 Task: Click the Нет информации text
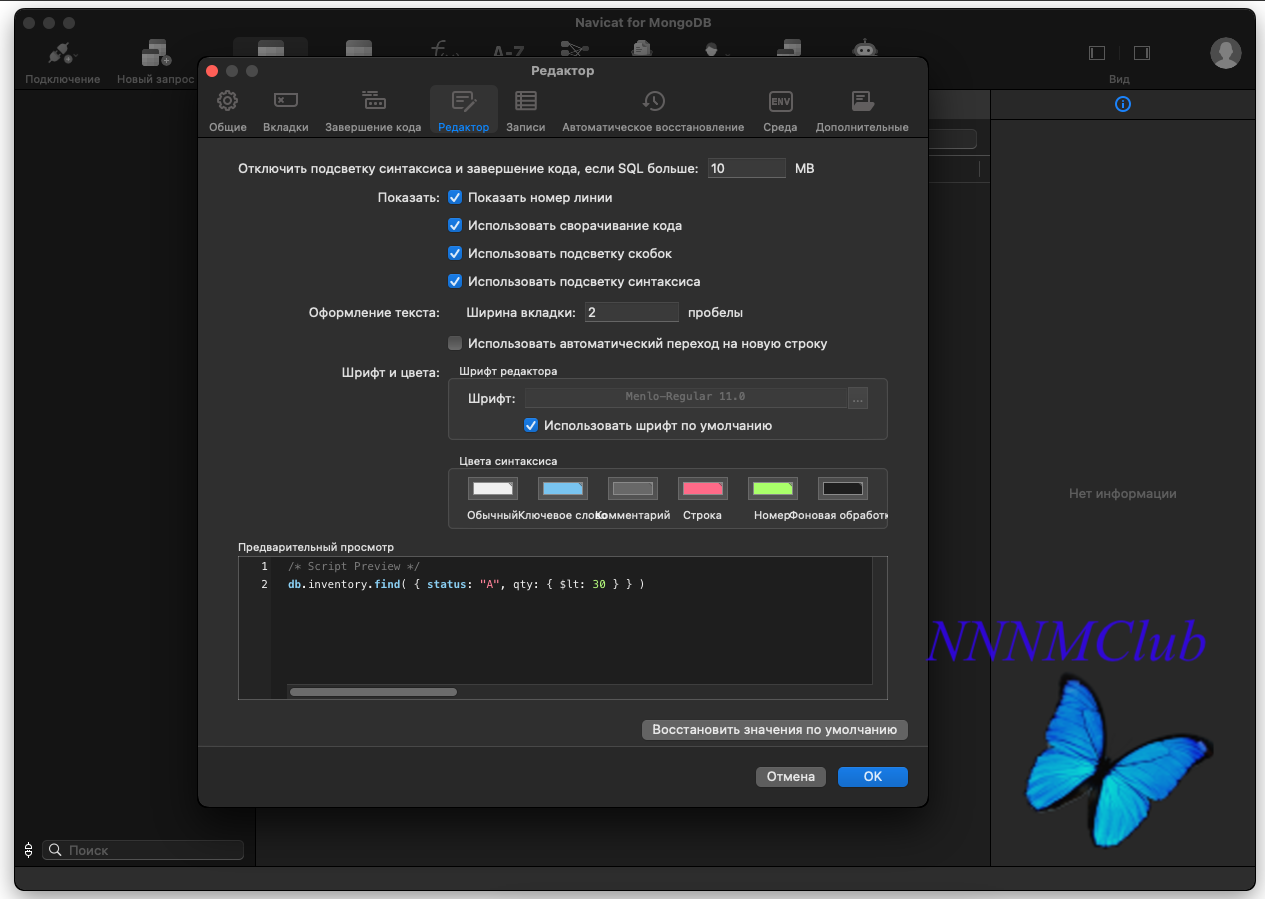pyautogui.click(x=1123, y=493)
